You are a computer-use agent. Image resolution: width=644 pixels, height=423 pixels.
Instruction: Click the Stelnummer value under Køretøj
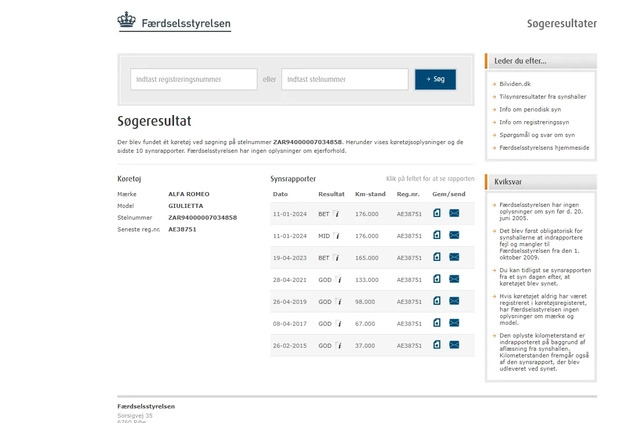[202, 218]
